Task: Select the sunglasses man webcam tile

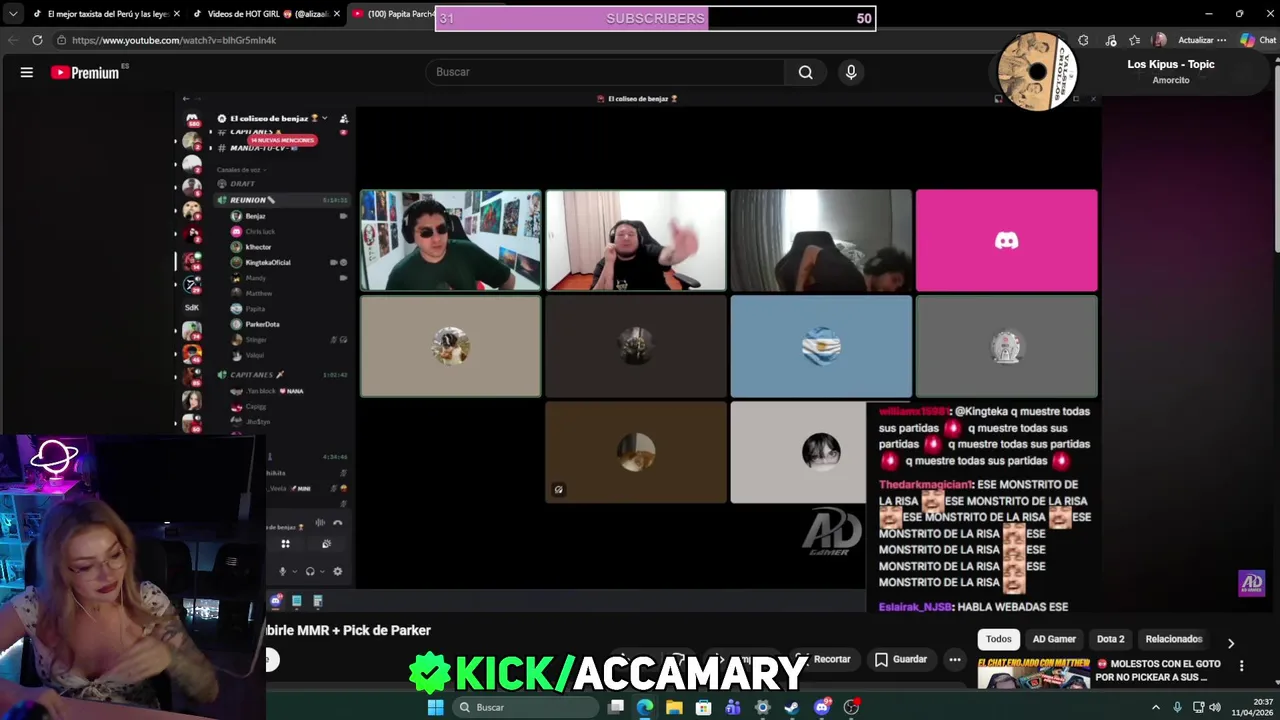Action: pos(451,240)
